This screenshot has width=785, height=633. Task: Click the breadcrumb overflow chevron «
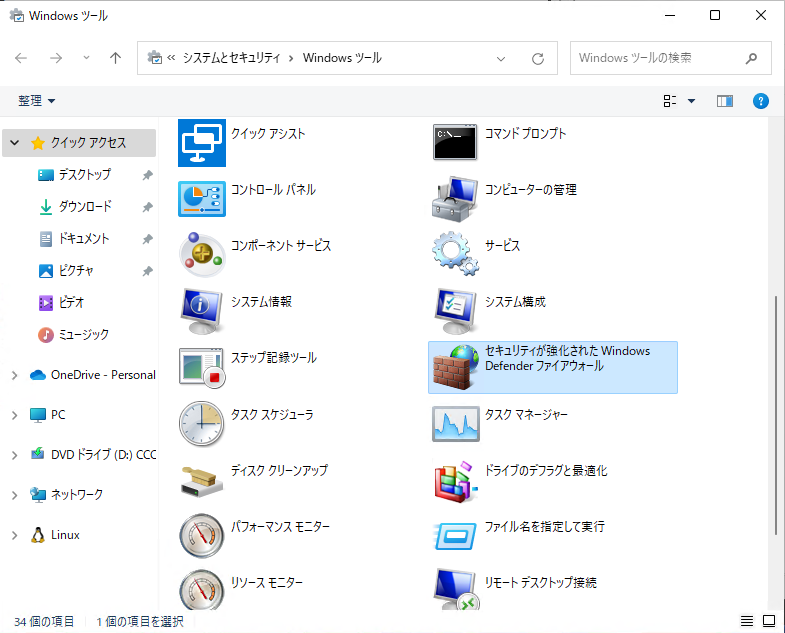click(171, 58)
